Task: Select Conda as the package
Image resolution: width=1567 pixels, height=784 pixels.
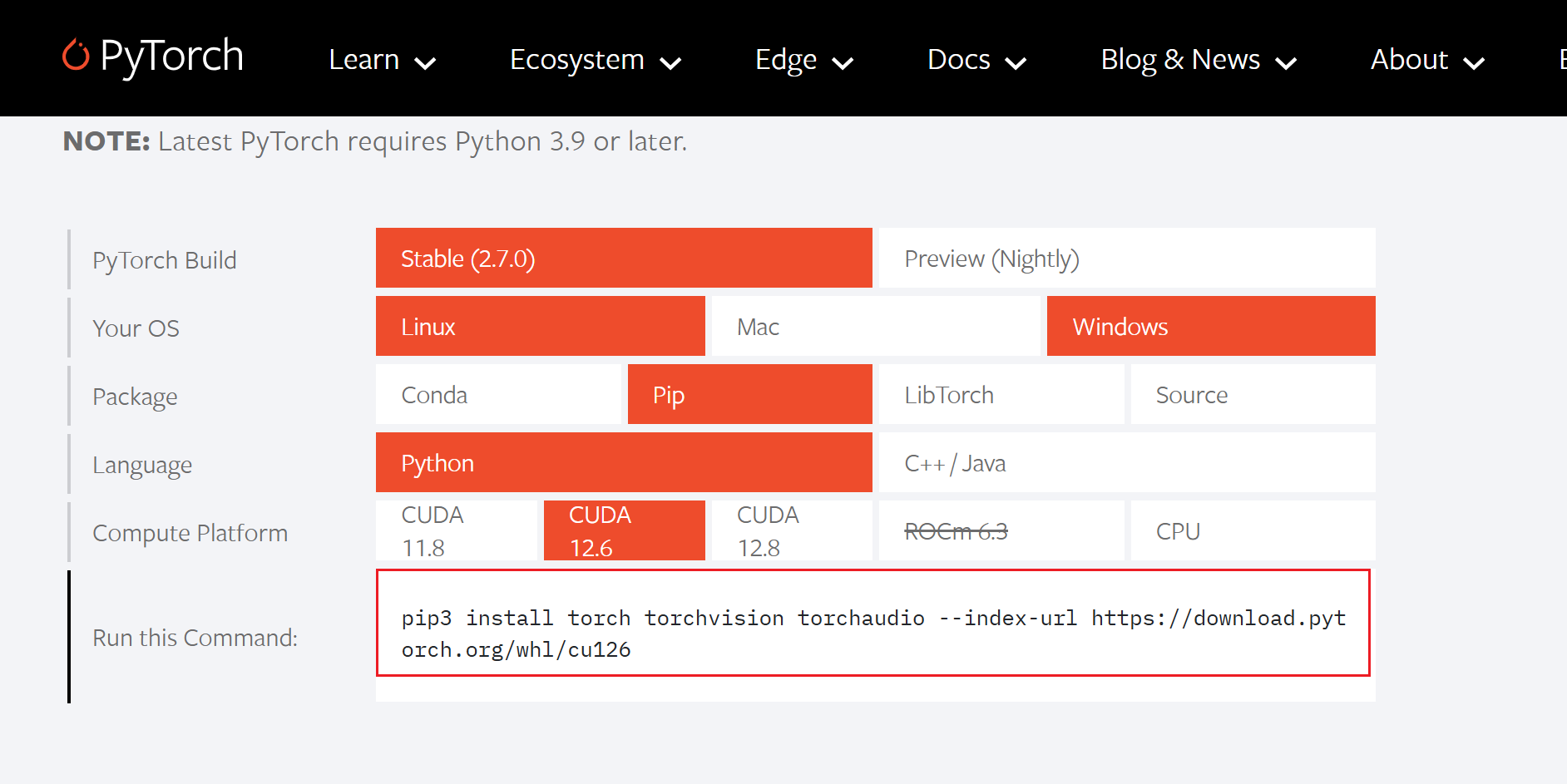Action: (x=497, y=395)
